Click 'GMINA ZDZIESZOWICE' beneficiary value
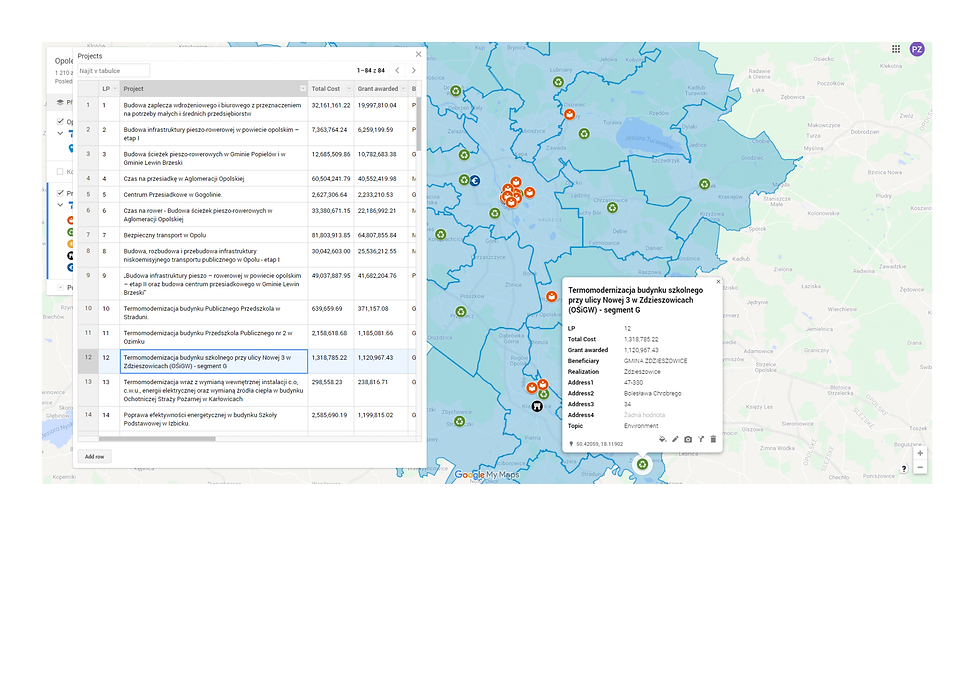Screen dimensions: 980x693 (x=656, y=361)
